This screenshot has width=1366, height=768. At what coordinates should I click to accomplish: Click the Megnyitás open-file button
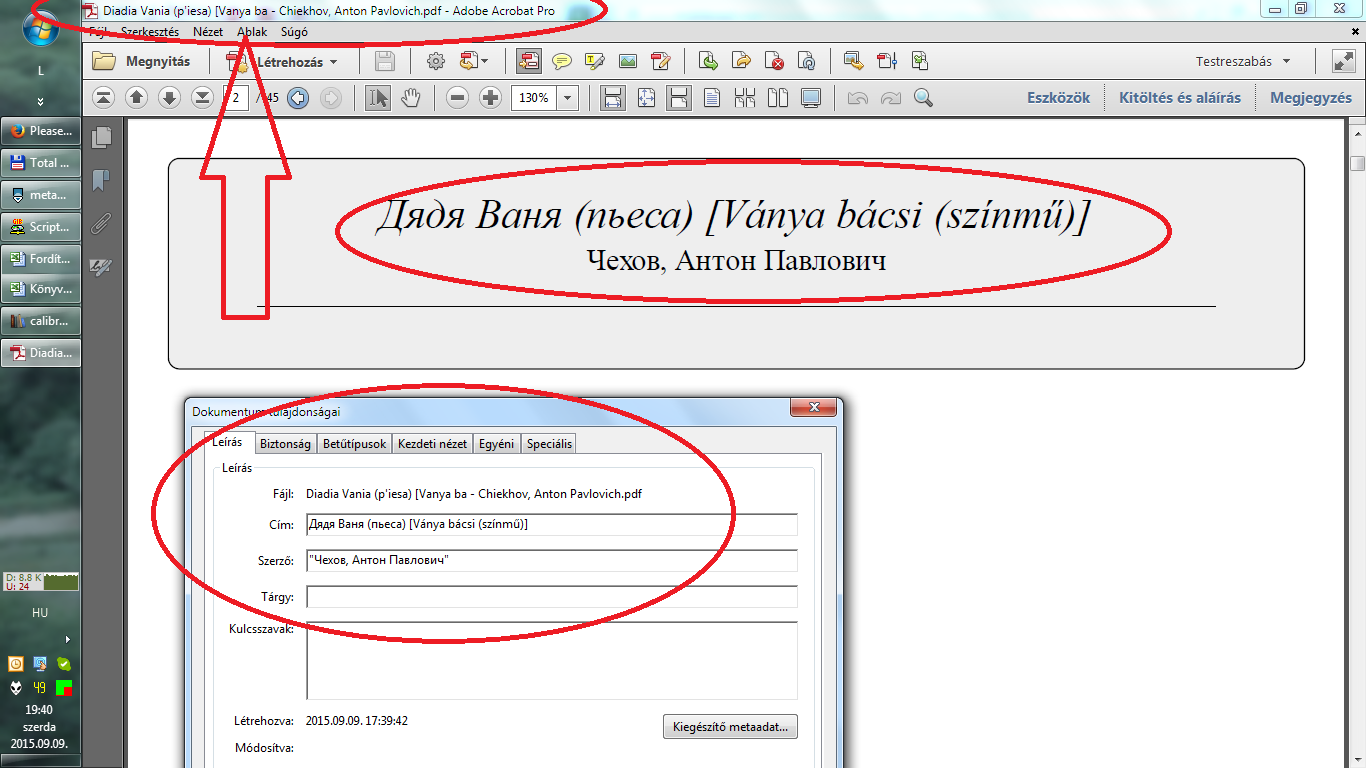(x=141, y=61)
